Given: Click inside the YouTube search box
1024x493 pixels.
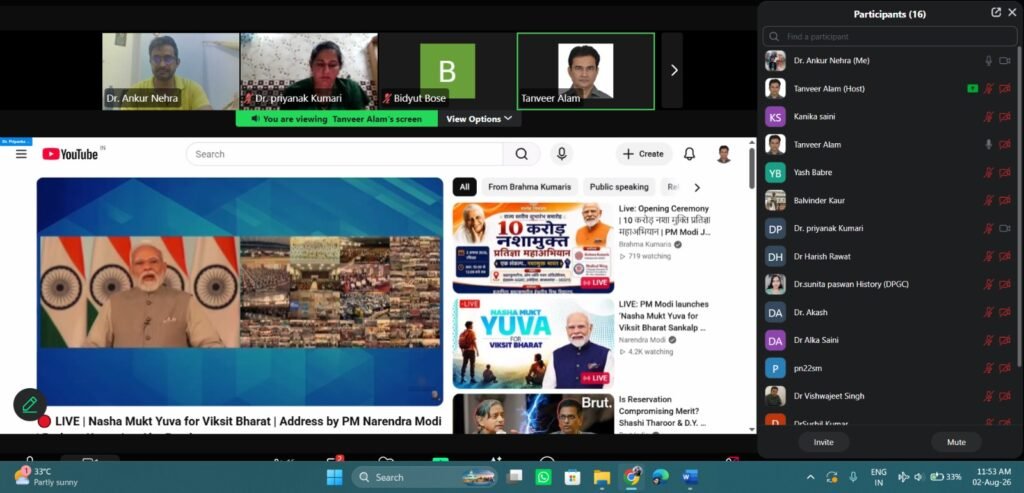Looking at the screenshot, I should pyautogui.click(x=345, y=154).
